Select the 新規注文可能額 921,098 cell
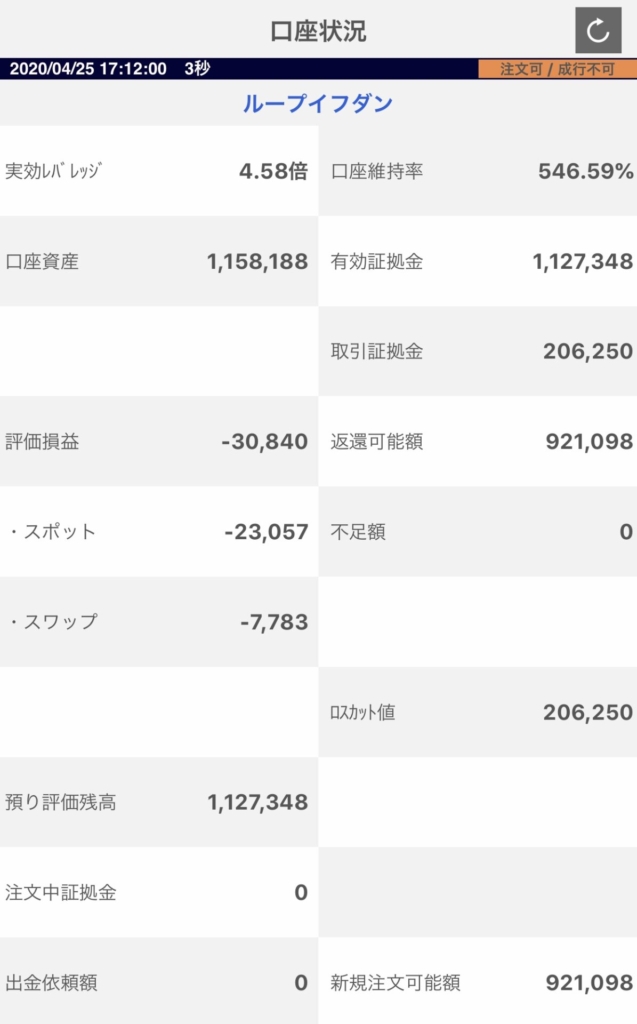The image size is (637, 1024). coord(478,981)
